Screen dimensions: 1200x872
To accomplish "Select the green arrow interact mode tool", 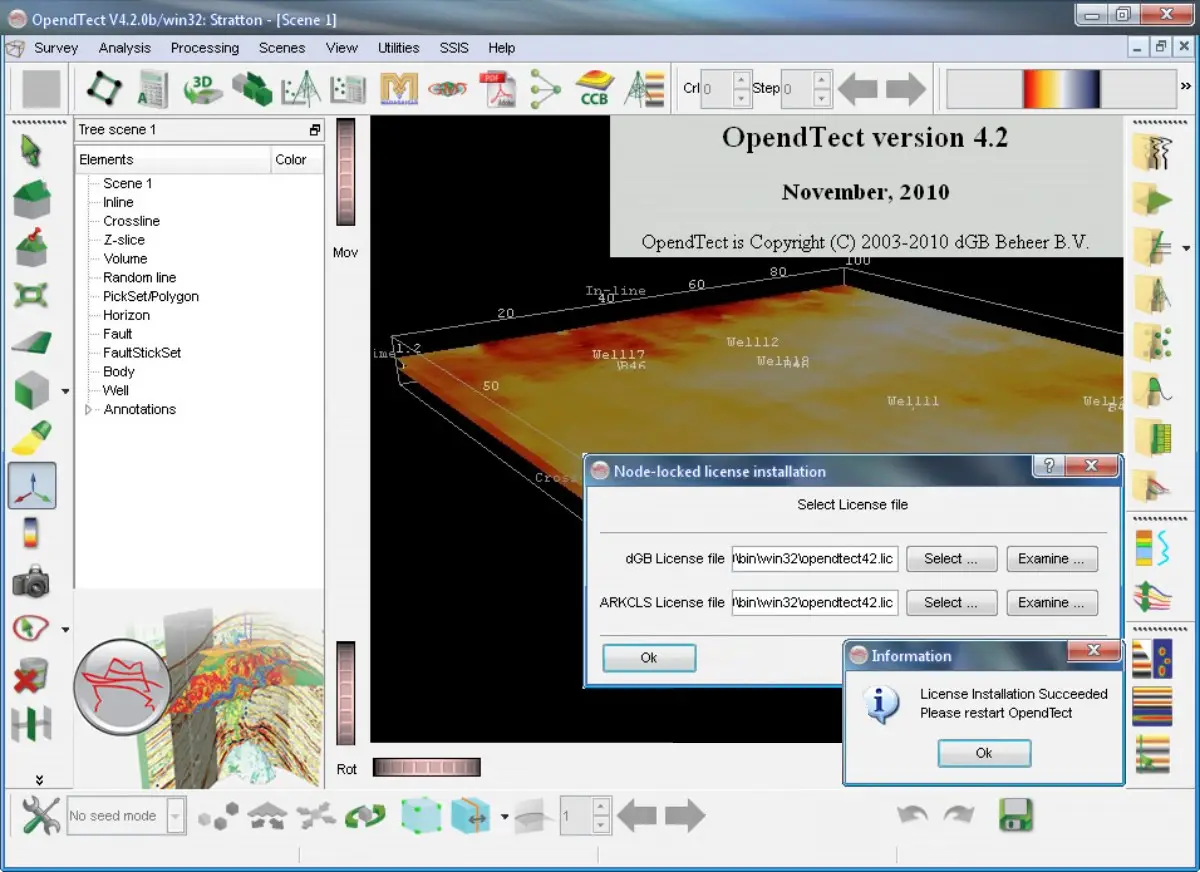I will click(32, 152).
